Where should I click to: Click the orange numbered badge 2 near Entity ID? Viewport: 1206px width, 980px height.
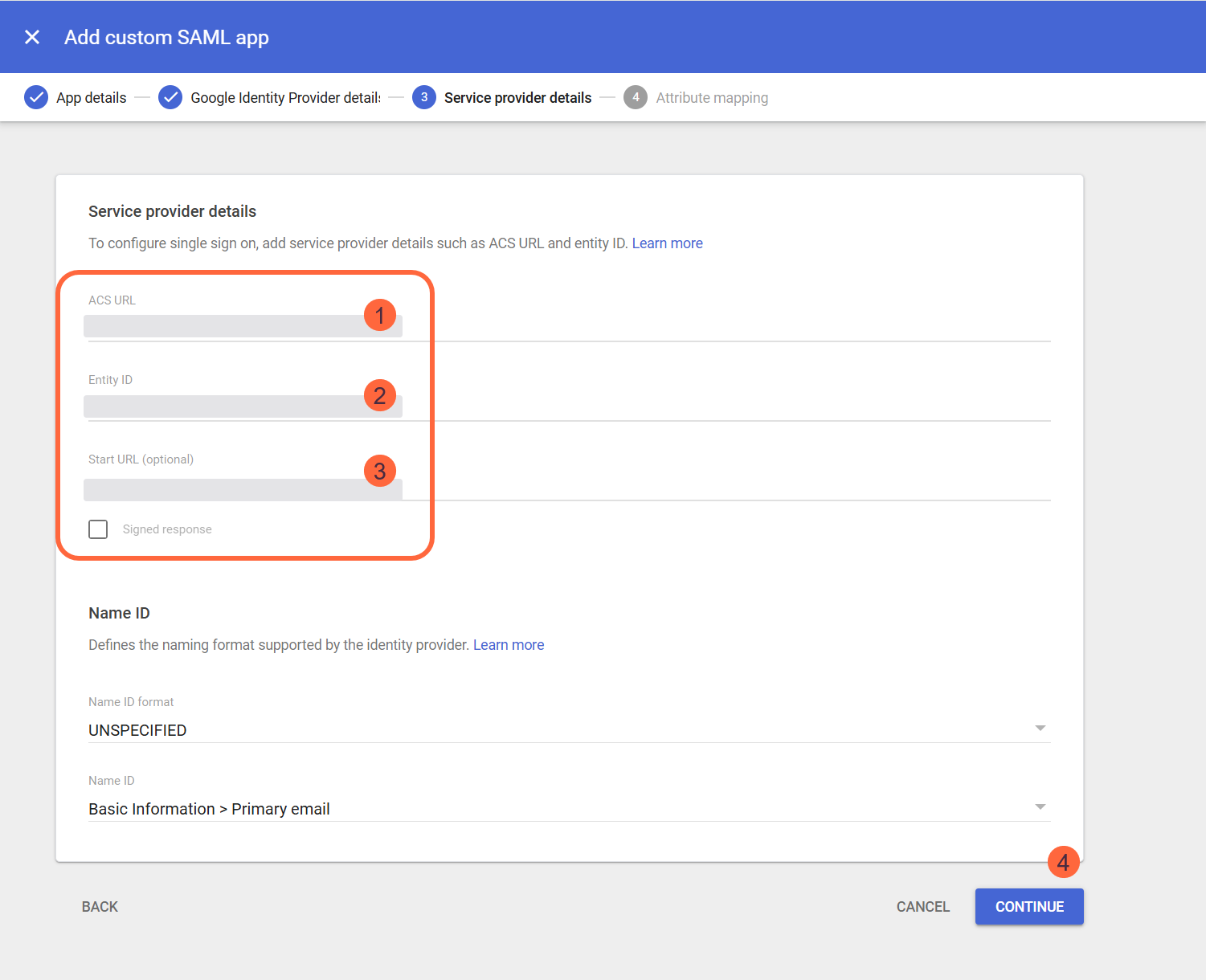click(379, 395)
